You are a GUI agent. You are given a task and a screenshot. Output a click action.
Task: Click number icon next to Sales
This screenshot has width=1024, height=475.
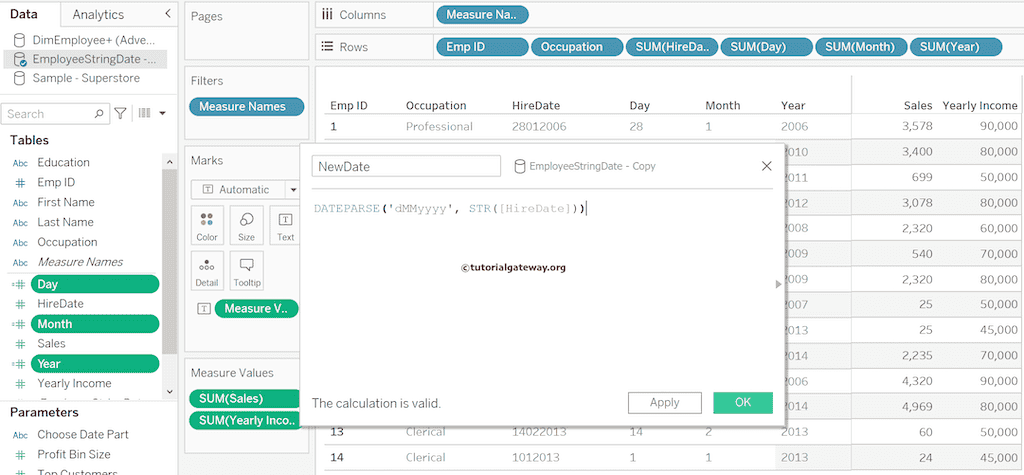[x=20, y=344]
